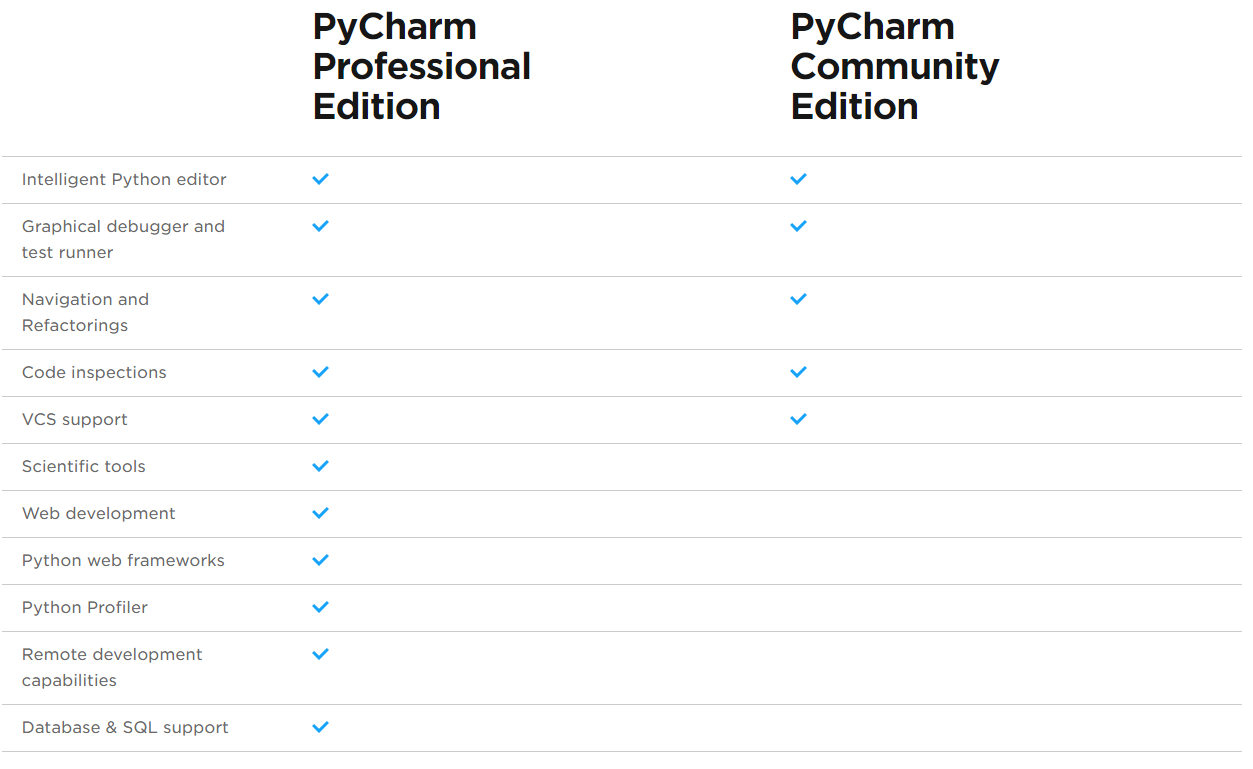Click Professional checkmark for Python Profiler
Screen dimensions: 1253x769
pos(320,607)
